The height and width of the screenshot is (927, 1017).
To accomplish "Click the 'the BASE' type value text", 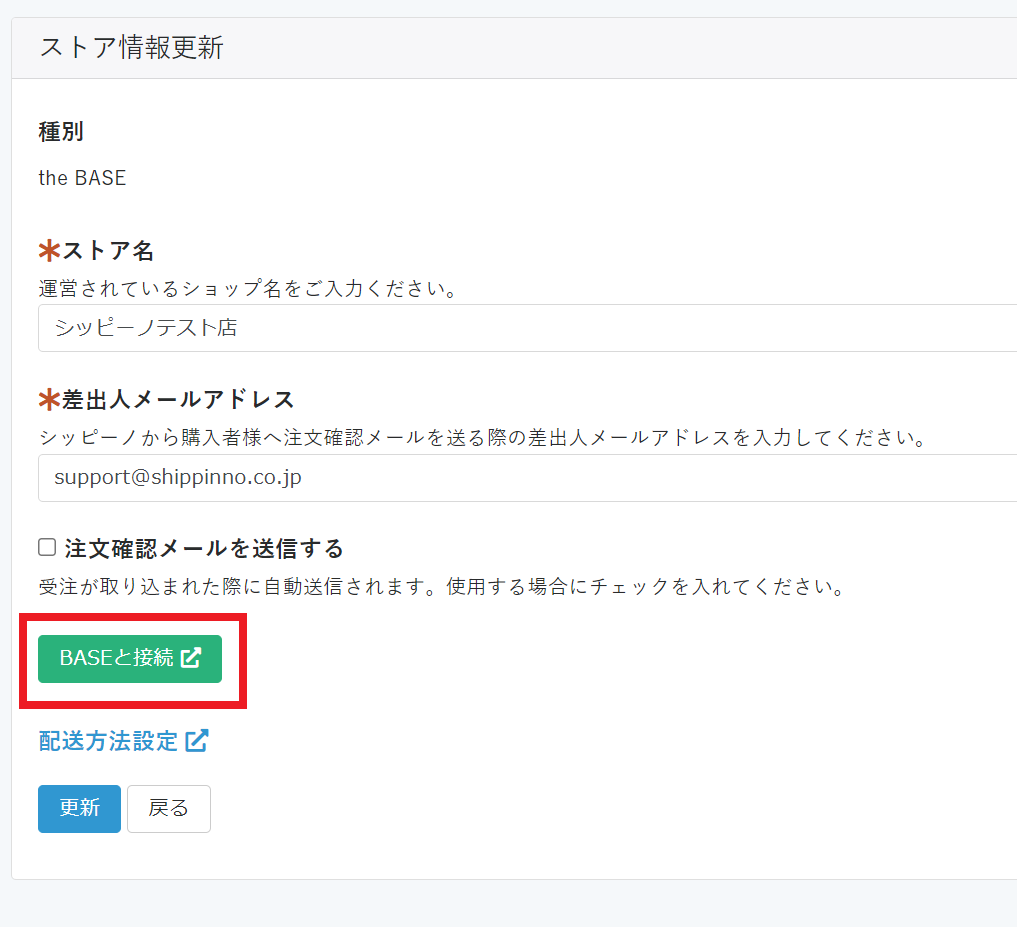I will 82,178.
